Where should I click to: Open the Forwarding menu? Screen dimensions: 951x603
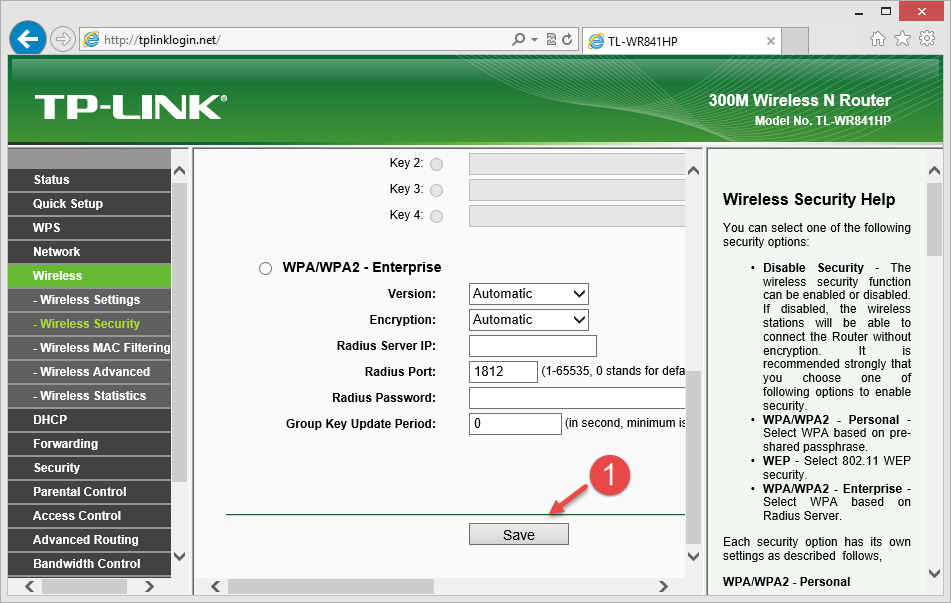[90, 444]
